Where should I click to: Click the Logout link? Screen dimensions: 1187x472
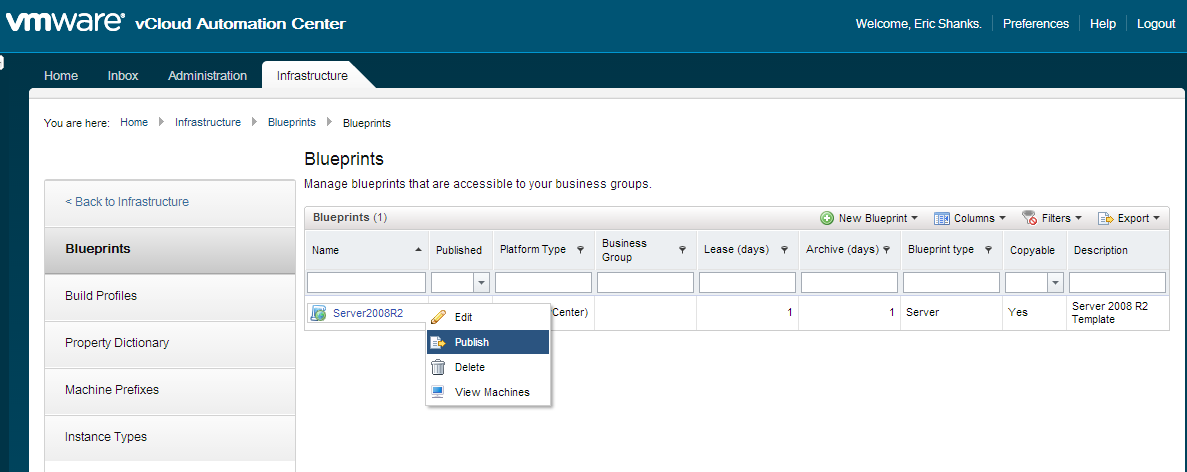(x=1156, y=24)
